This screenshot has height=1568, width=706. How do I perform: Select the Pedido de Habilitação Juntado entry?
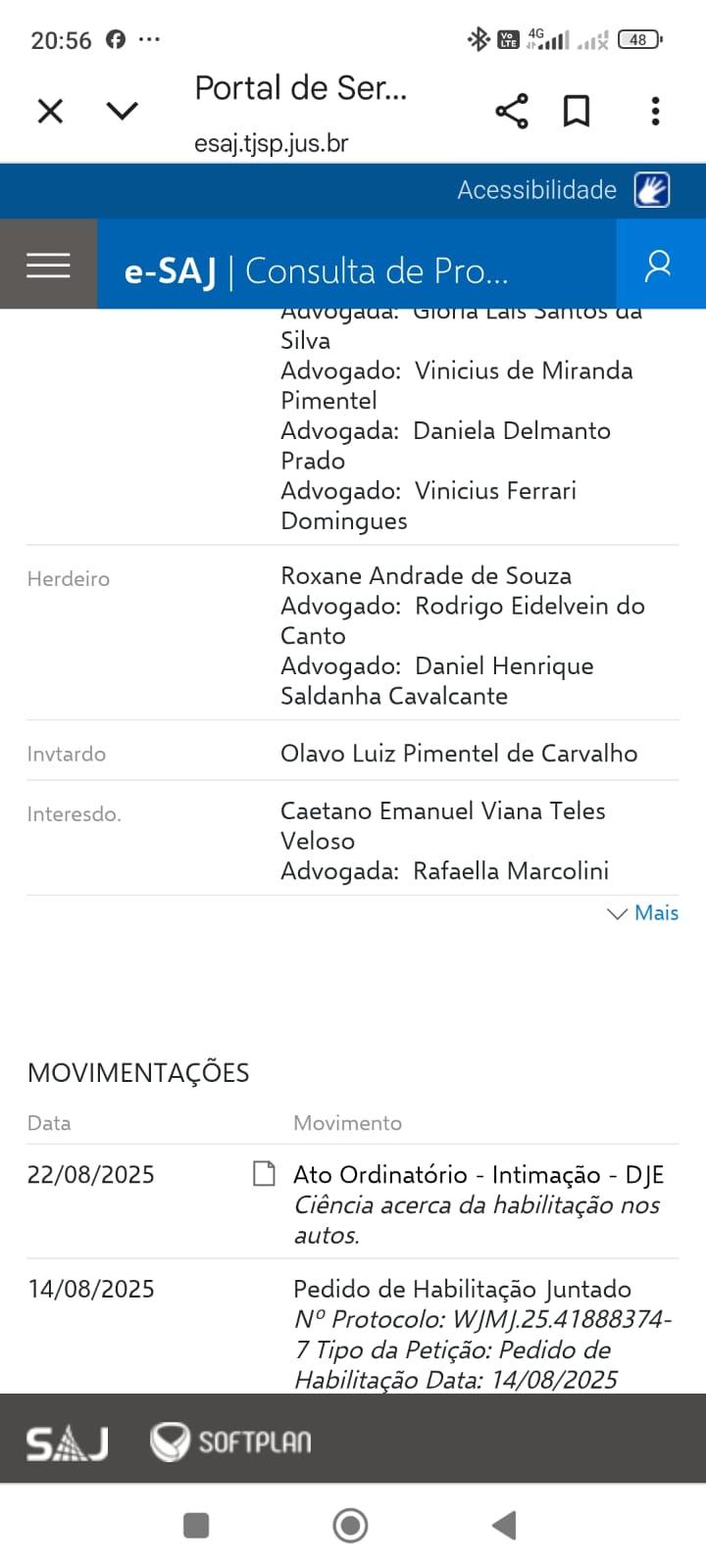(462, 1289)
